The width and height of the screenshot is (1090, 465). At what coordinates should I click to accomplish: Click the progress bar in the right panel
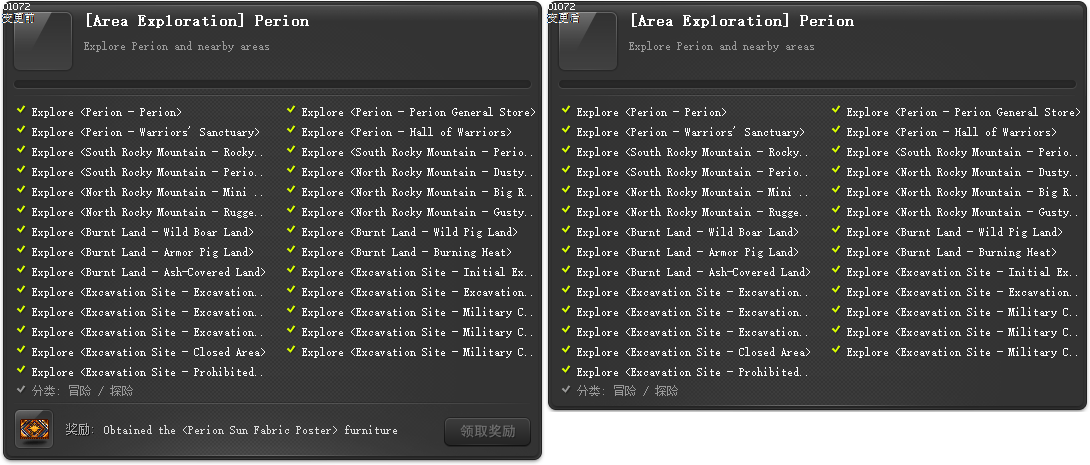pos(818,85)
